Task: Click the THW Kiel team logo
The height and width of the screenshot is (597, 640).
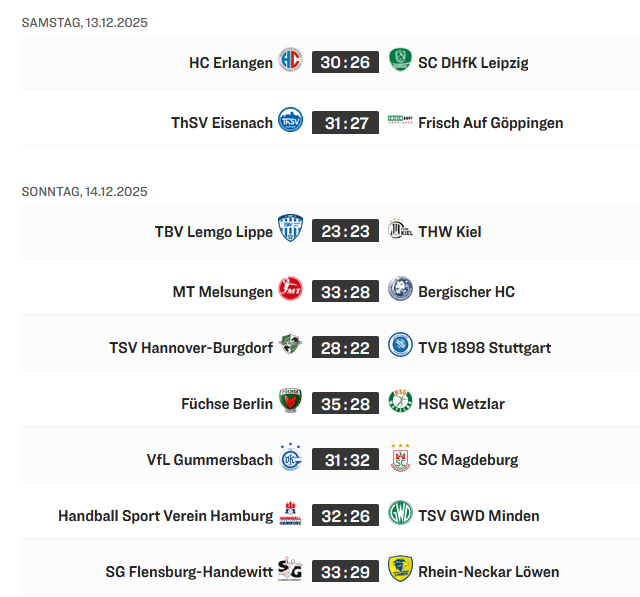Action: click(400, 230)
